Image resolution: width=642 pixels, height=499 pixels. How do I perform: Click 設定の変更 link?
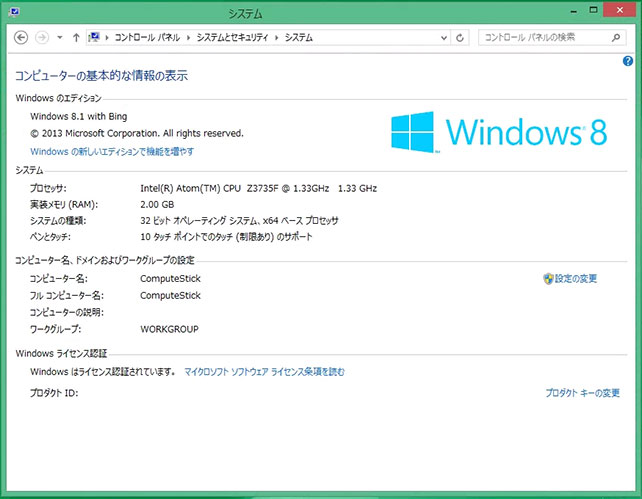576,279
